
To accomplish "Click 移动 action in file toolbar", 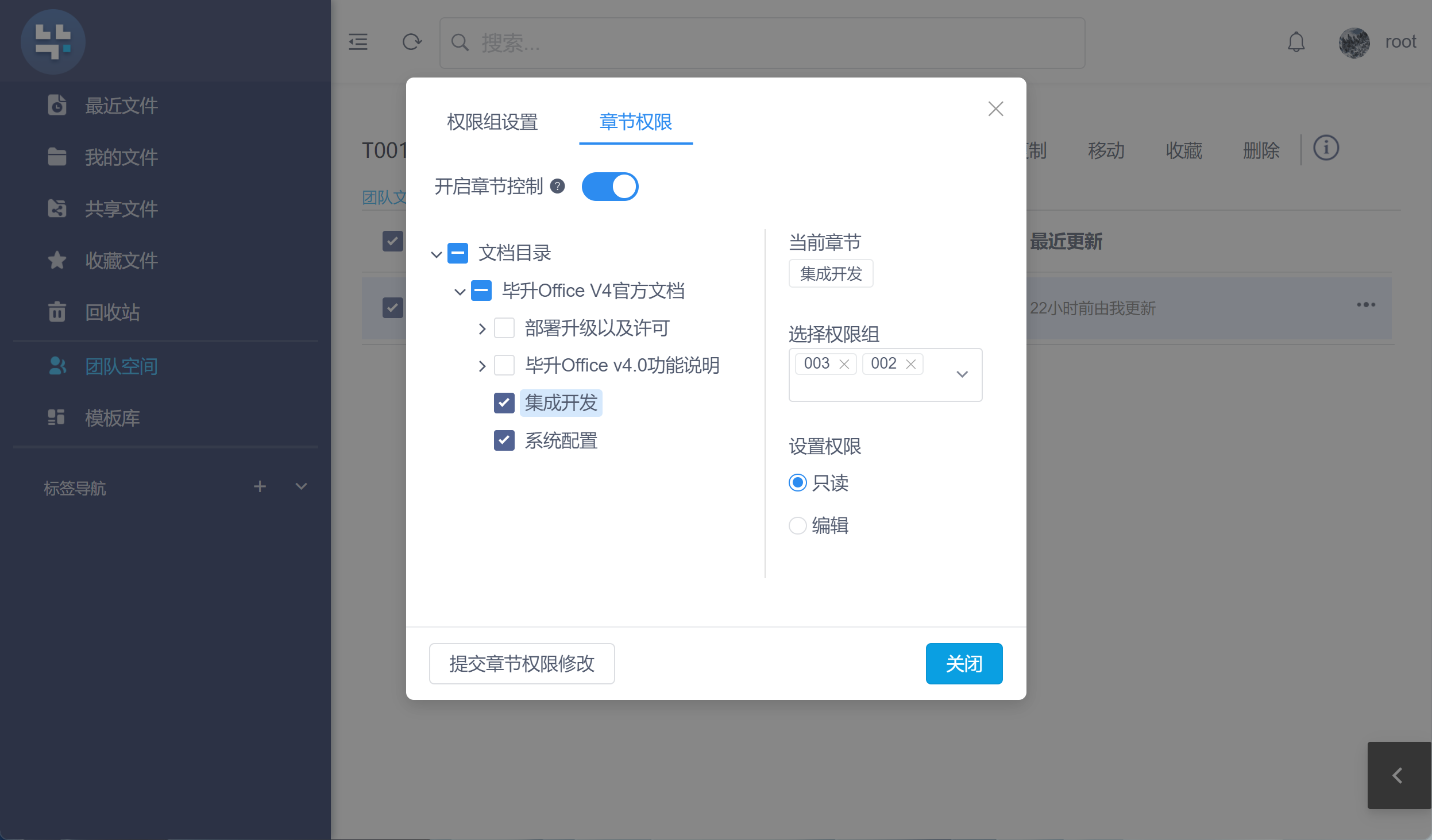I will (1106, 151).
